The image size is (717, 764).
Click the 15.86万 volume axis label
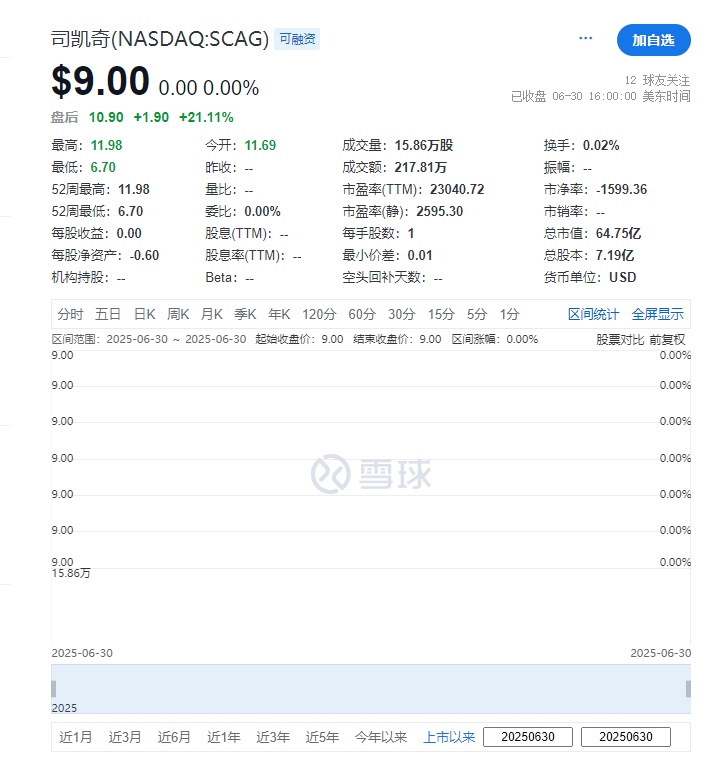(x=71, y=573)
